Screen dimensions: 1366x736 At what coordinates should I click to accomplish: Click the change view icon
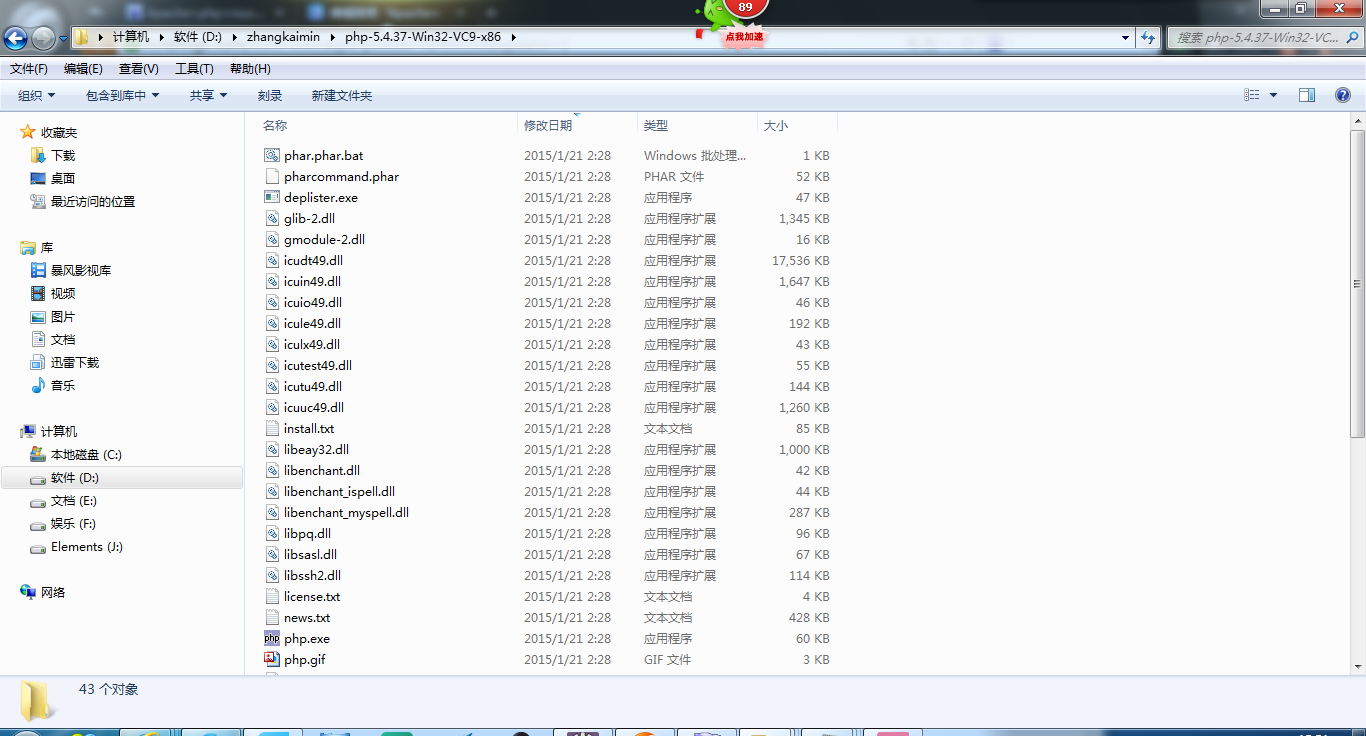pyautogui.click(x=1252, y=95)
